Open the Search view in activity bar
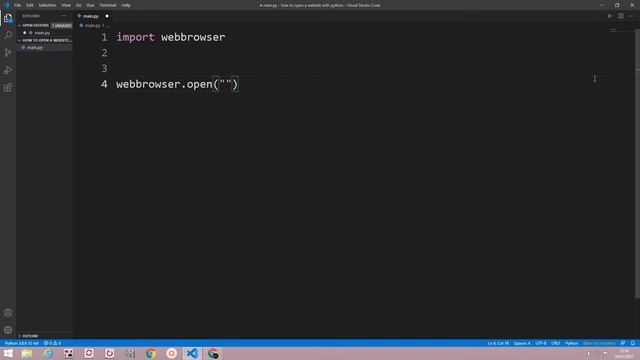This screenshot has width=640, height=360. point(8,35)
